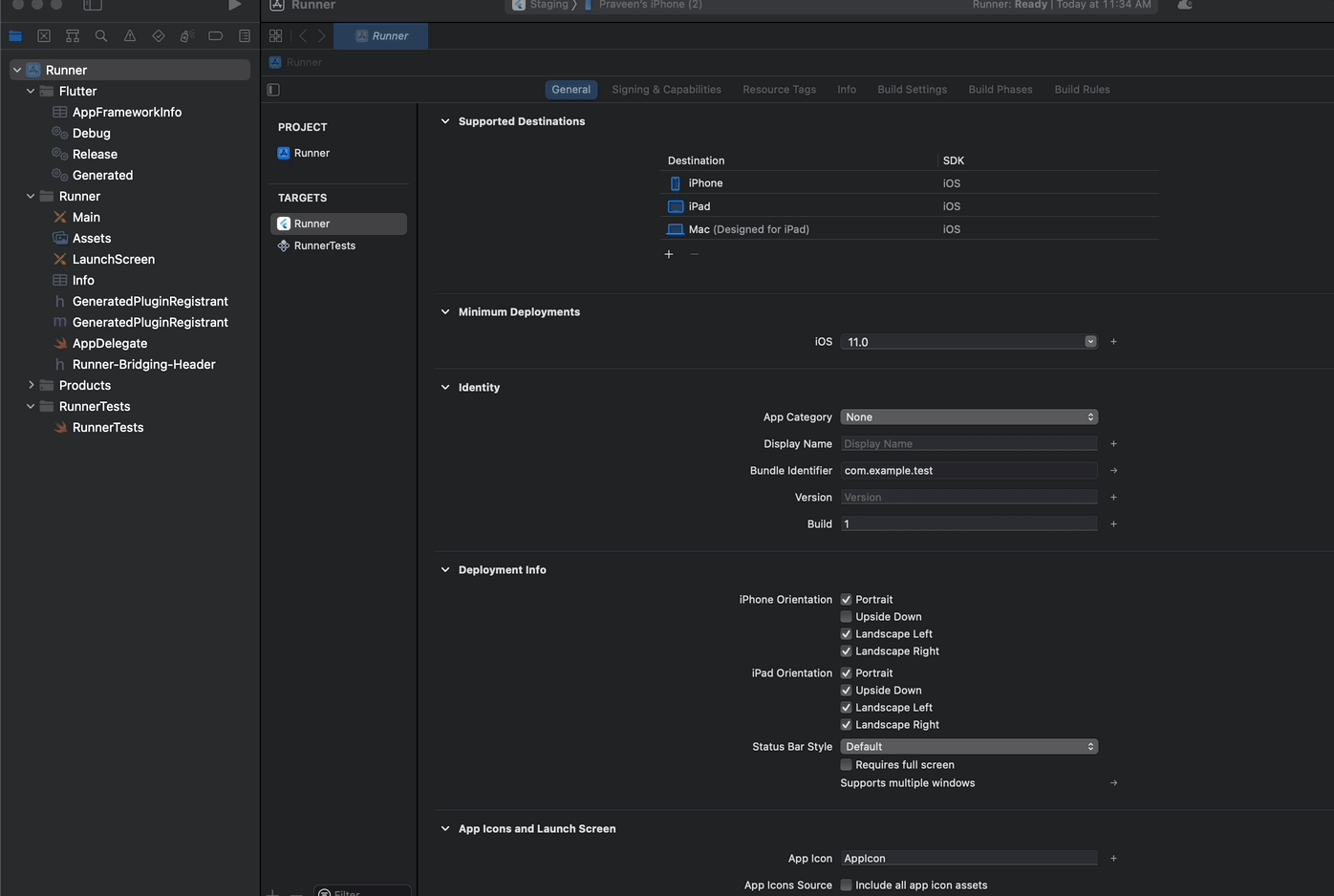Open the Project navigator folder icon
This screenshot has width=1334, height=896.
(x=15, y=36)
